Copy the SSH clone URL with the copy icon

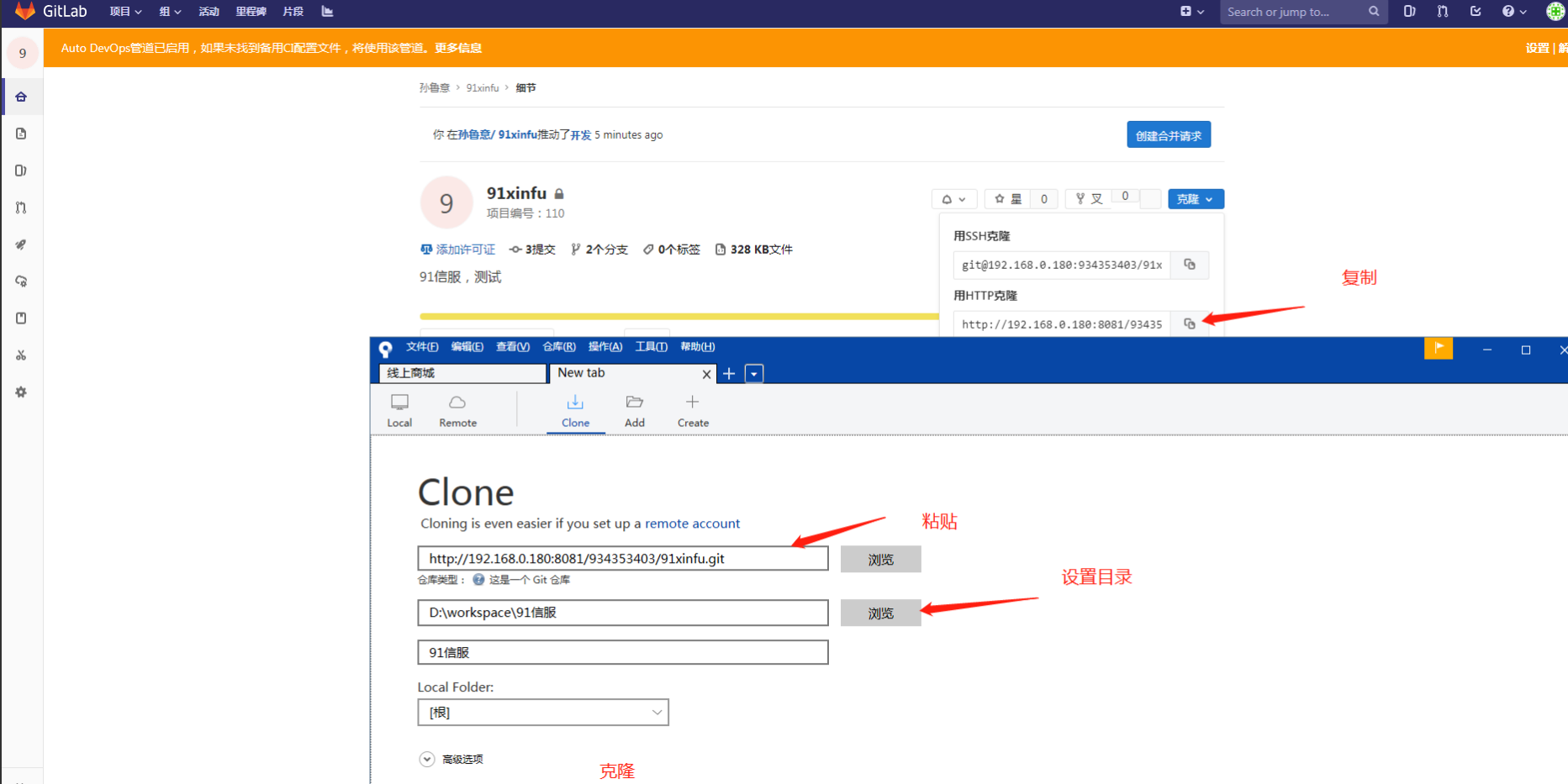coord(1189,265)
